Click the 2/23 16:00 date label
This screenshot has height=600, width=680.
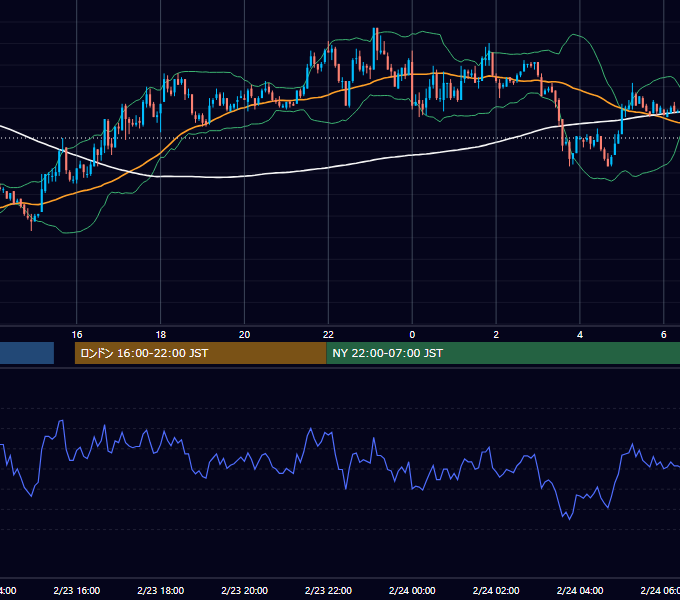click(x=77, y=590)
